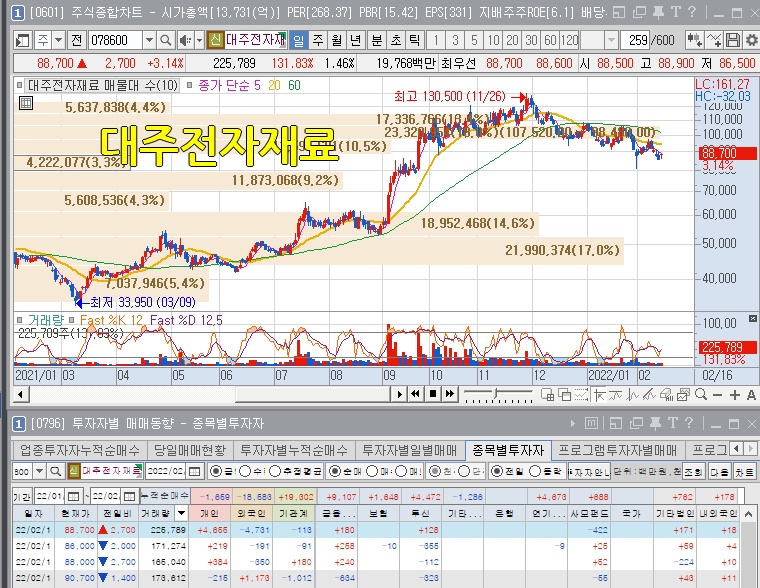Image resolution: width=760 pixels, height=588 pixels.
Task: Switch to 투자자별일별매매 tab
Action: [x=410, y=450]
